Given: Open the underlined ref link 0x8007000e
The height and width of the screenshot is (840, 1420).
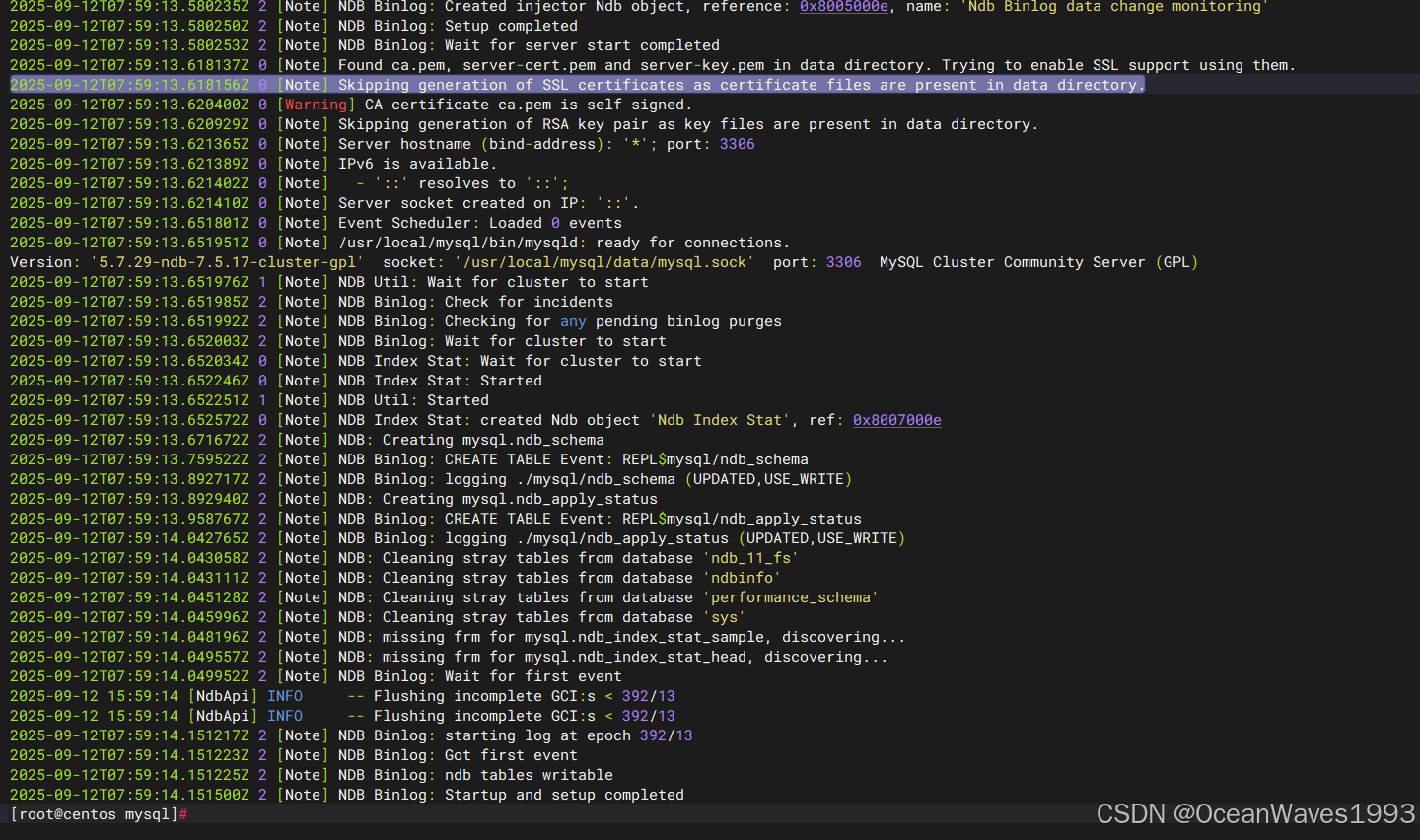Looking at the screenshot, I should [896, 420].
